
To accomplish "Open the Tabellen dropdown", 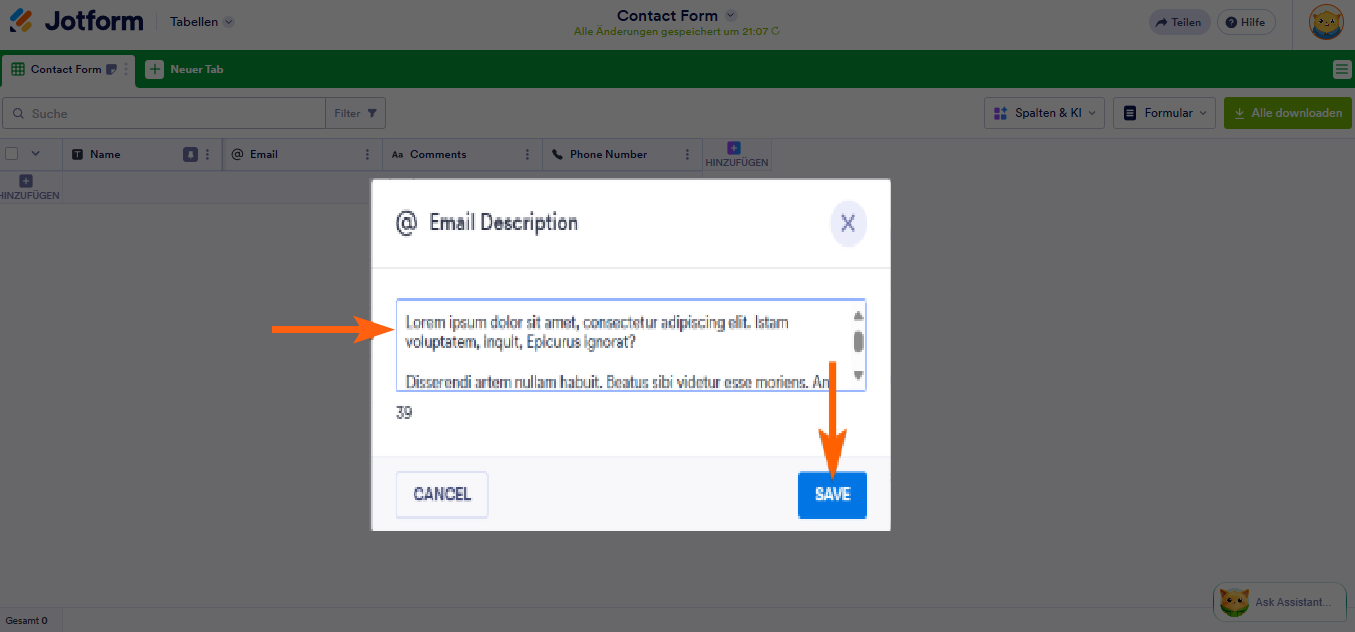I will pos(202,22).
